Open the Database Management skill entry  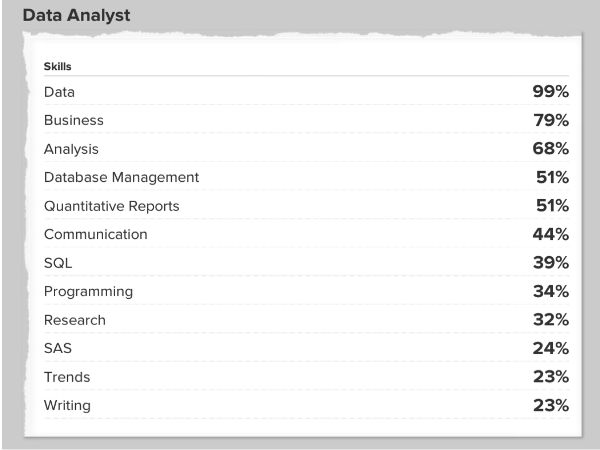click(x=121, y=177)
